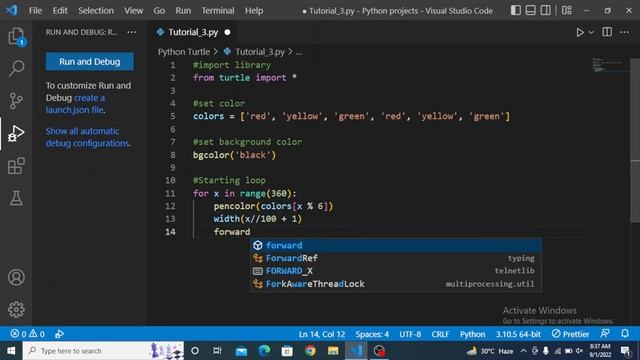Image resolution: width=640 pixels, height=360 pixels.
Task: Click the Run Python File play icon
Action: click(x=580, y=32)
